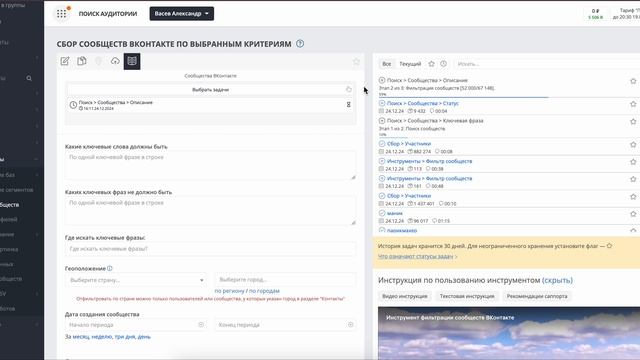Image resolution: width=640 pixels, height=360 pixels.
Task: Select the active task-list source icon
Action: click(132, 61)
